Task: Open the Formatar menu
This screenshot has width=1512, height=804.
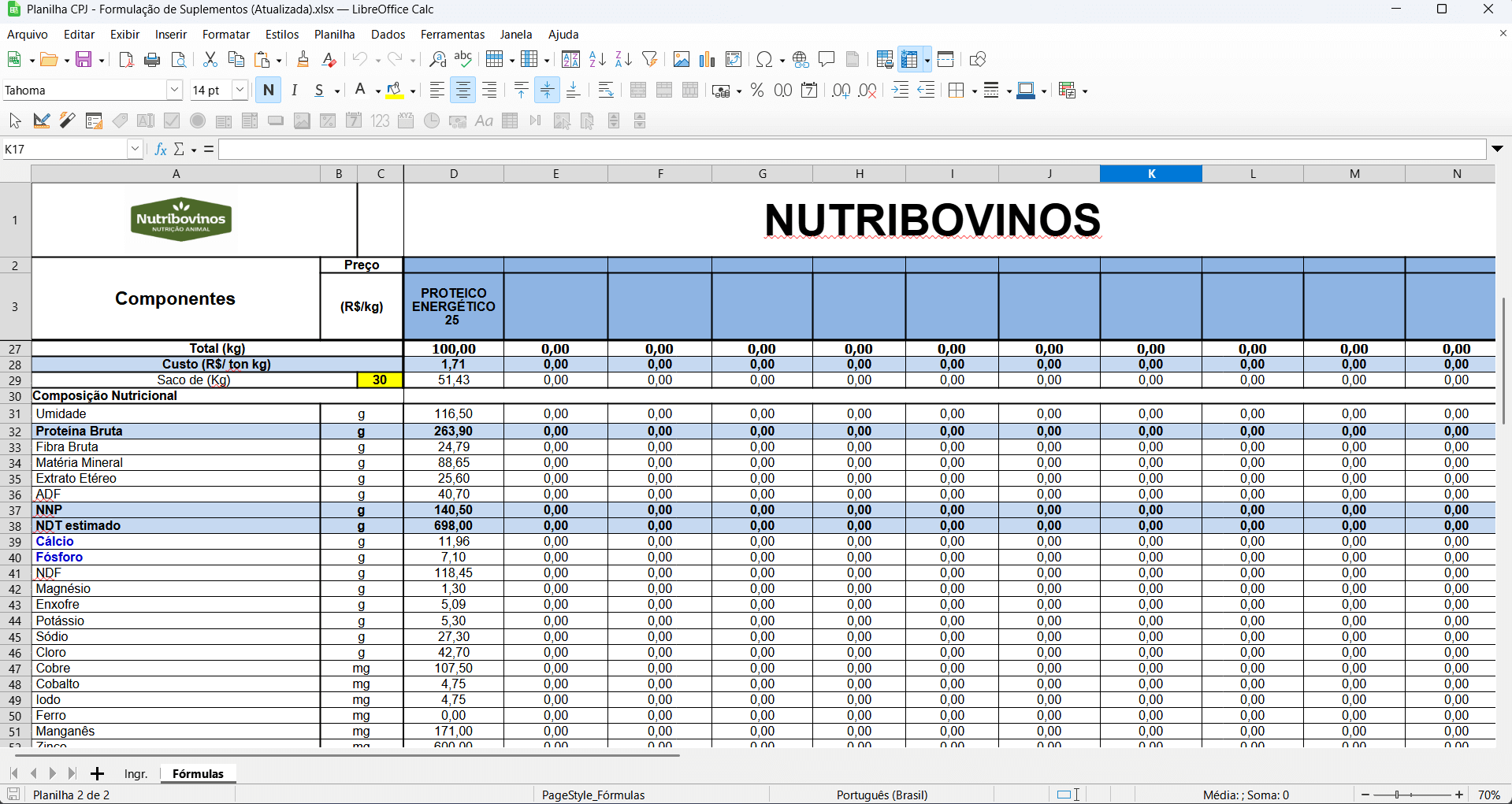Action: (226, 35)
